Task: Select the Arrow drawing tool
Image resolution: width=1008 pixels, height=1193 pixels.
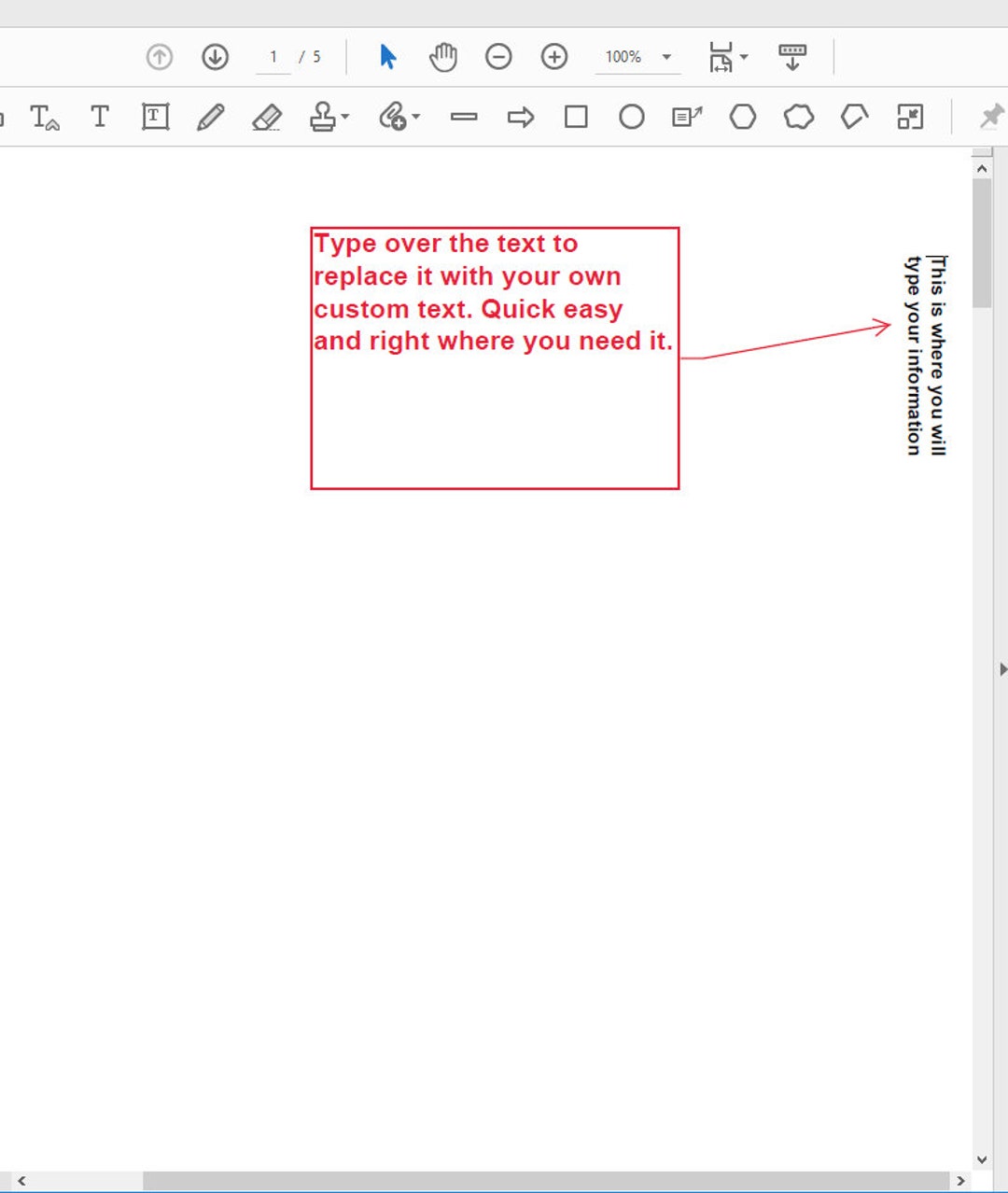Action: (x=522, y=117)
